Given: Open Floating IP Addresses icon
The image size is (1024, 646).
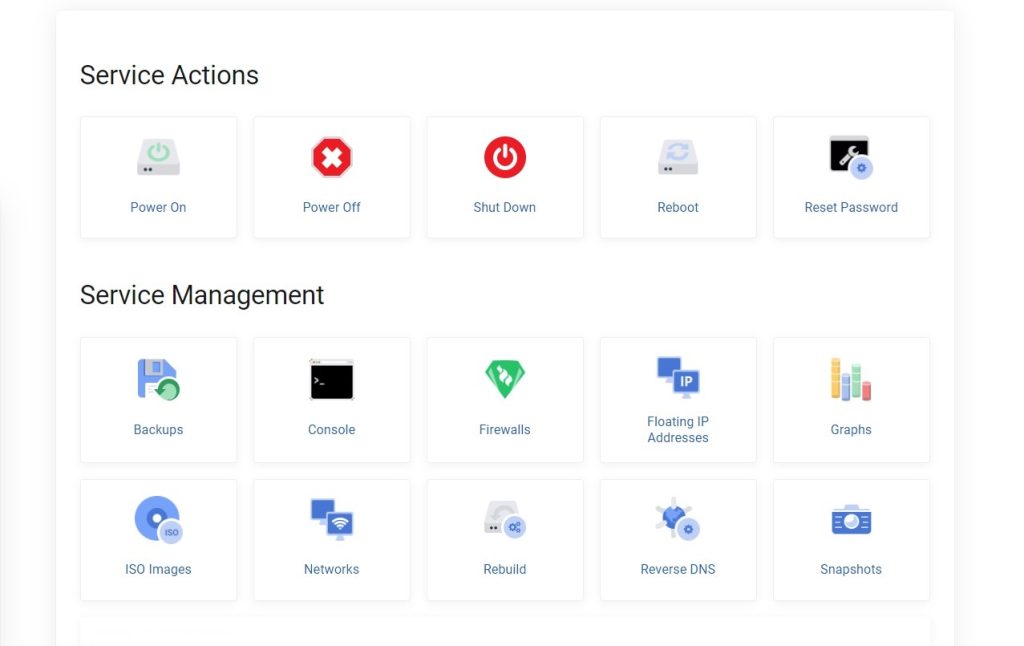Looking at the screenshot, I should point(678,378).
